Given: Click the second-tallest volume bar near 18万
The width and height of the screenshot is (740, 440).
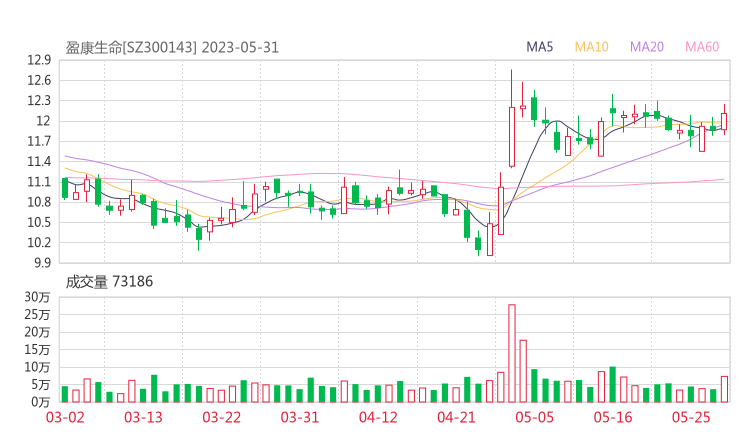Looking at the screenshot, I should (x=523, y=371).
